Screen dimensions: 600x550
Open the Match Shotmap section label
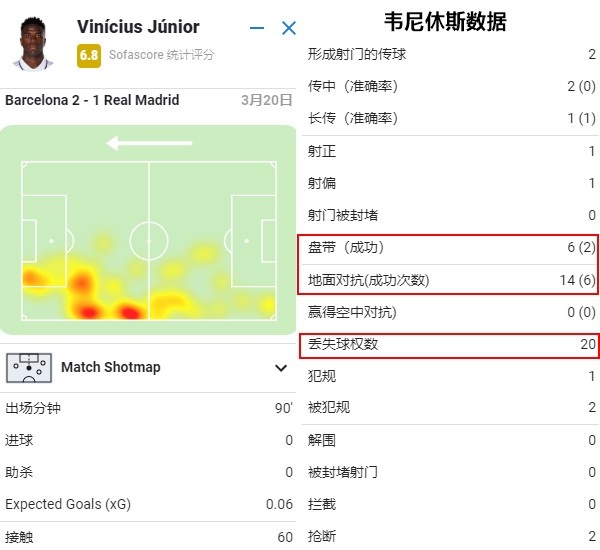(111, 367)
